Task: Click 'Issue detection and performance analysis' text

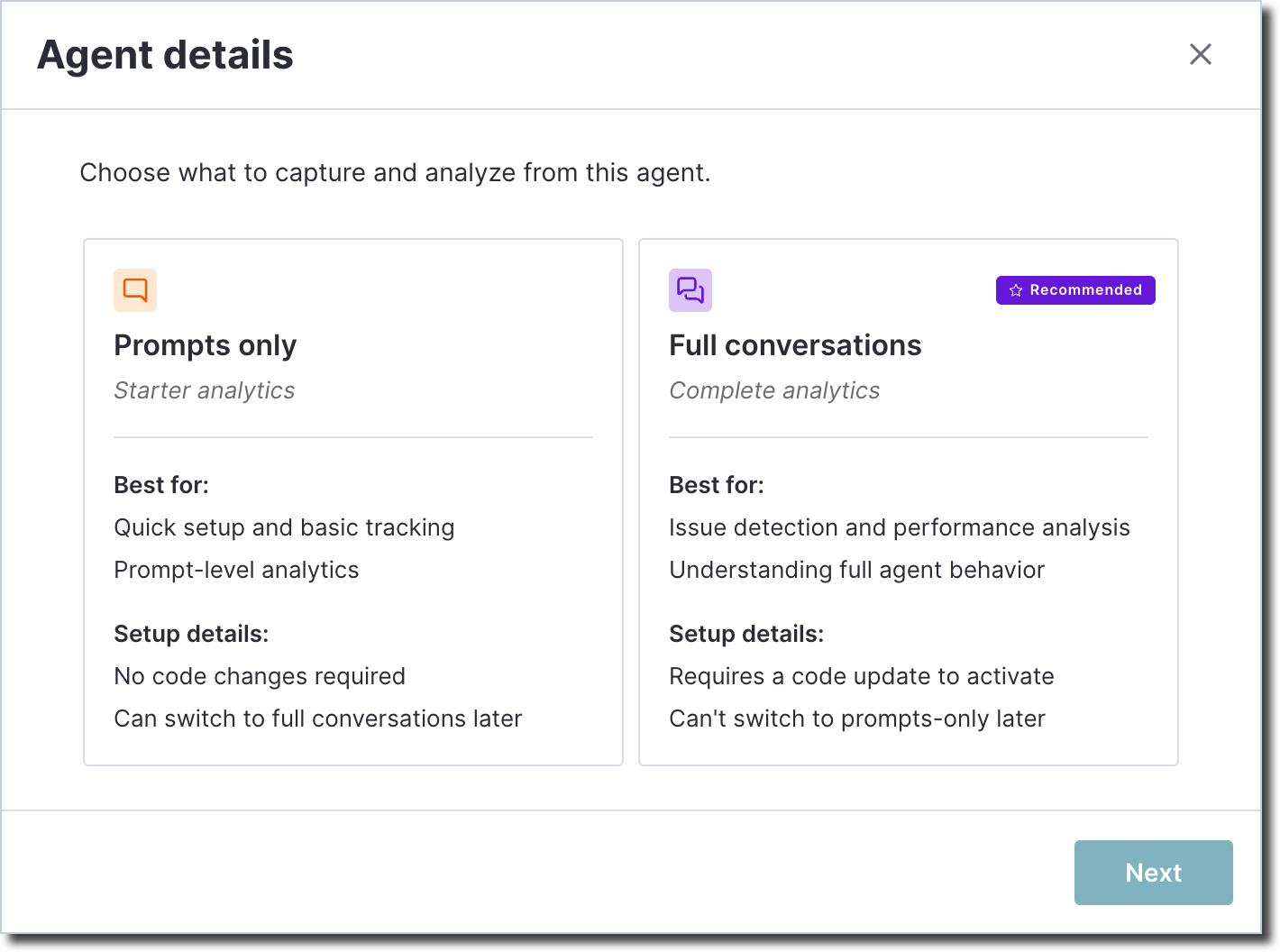Action: 900,527
